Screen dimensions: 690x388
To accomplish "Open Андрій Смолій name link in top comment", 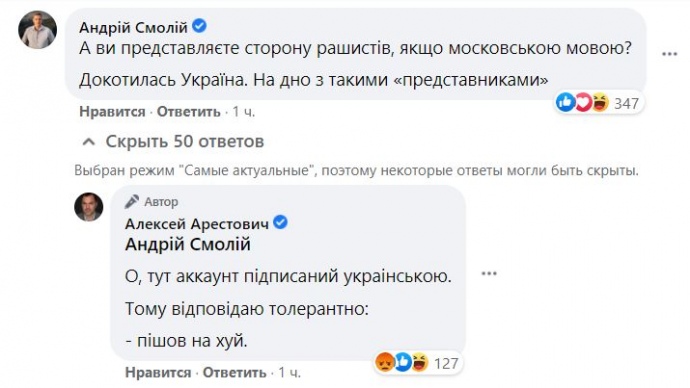I will point(133,27).
